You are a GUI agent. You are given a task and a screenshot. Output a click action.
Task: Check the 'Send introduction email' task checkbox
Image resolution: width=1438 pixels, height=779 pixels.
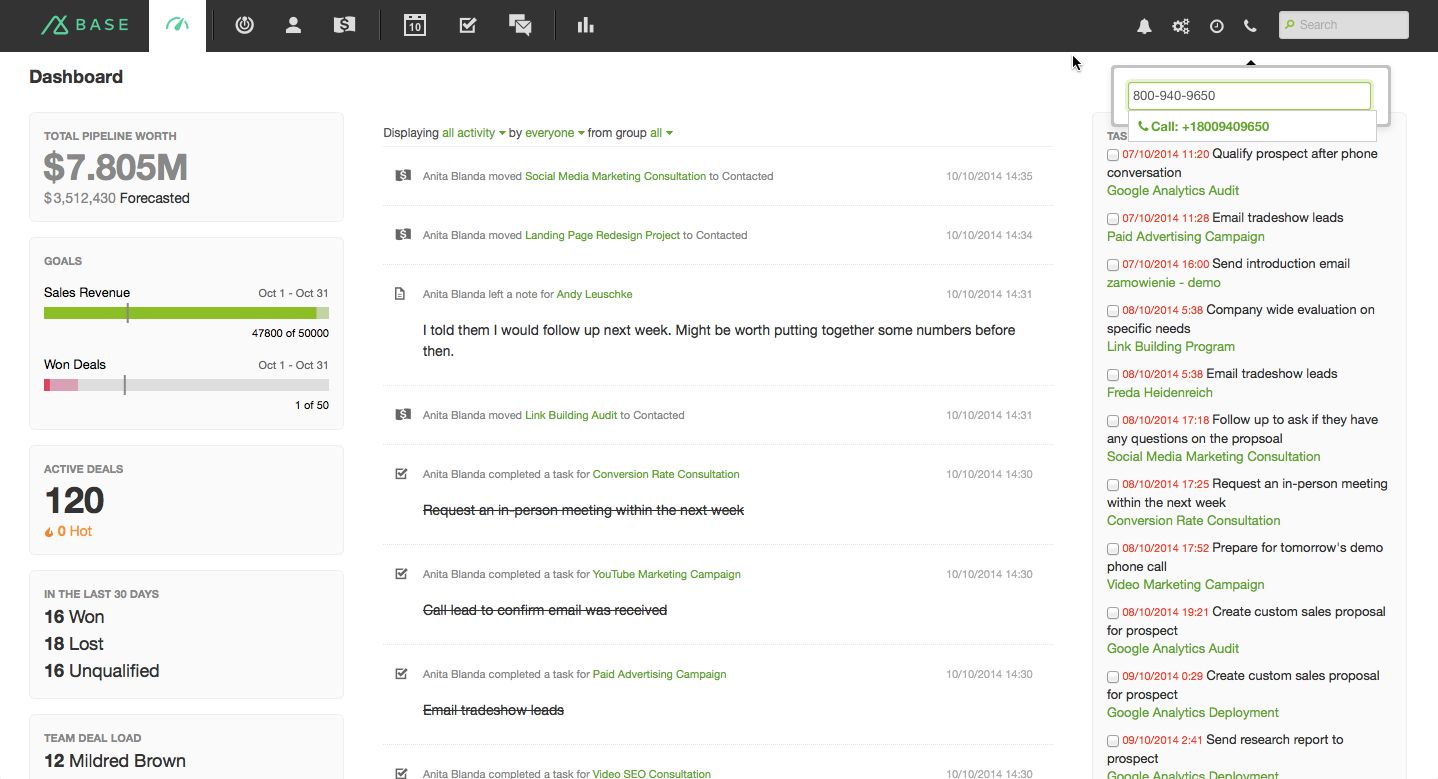[1113, 265]
